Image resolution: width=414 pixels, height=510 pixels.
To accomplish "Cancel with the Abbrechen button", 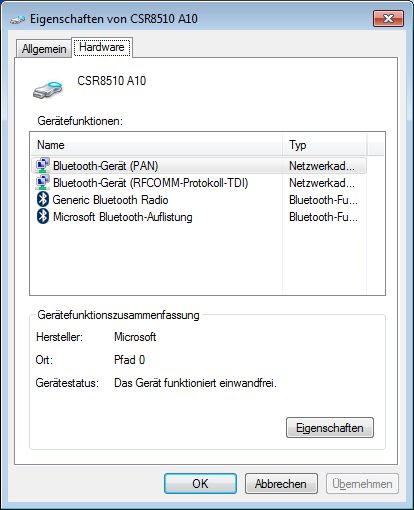I will click(x=281, y=484).
